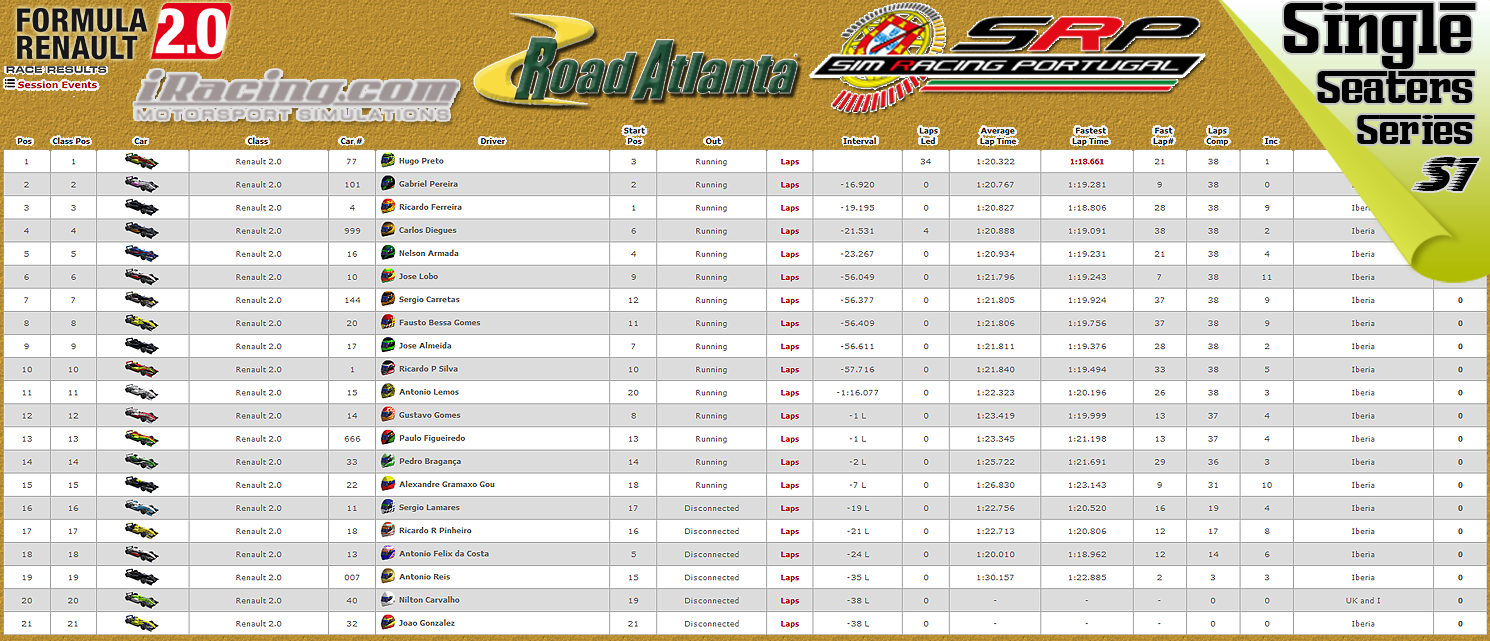
Task: Click the Interval column header
Action: click(x=859, y=141)
